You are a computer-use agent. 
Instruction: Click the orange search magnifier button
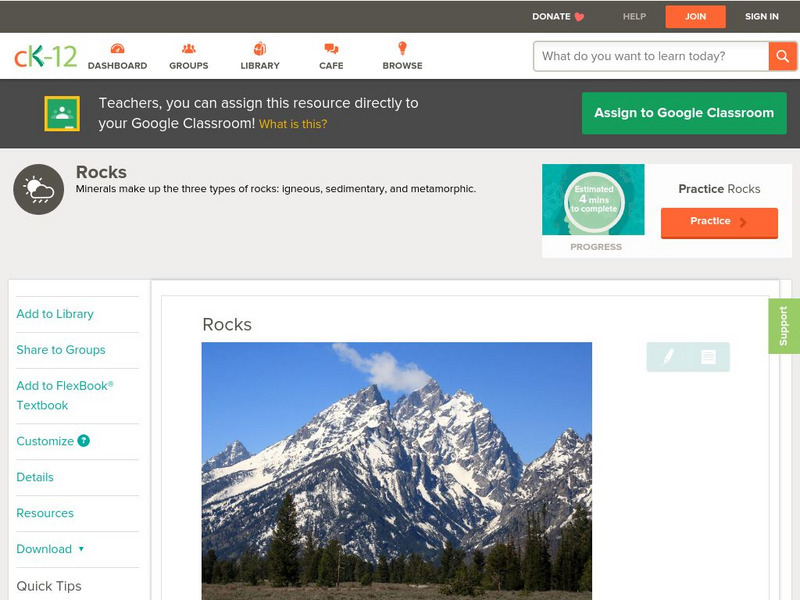point(782,56)
